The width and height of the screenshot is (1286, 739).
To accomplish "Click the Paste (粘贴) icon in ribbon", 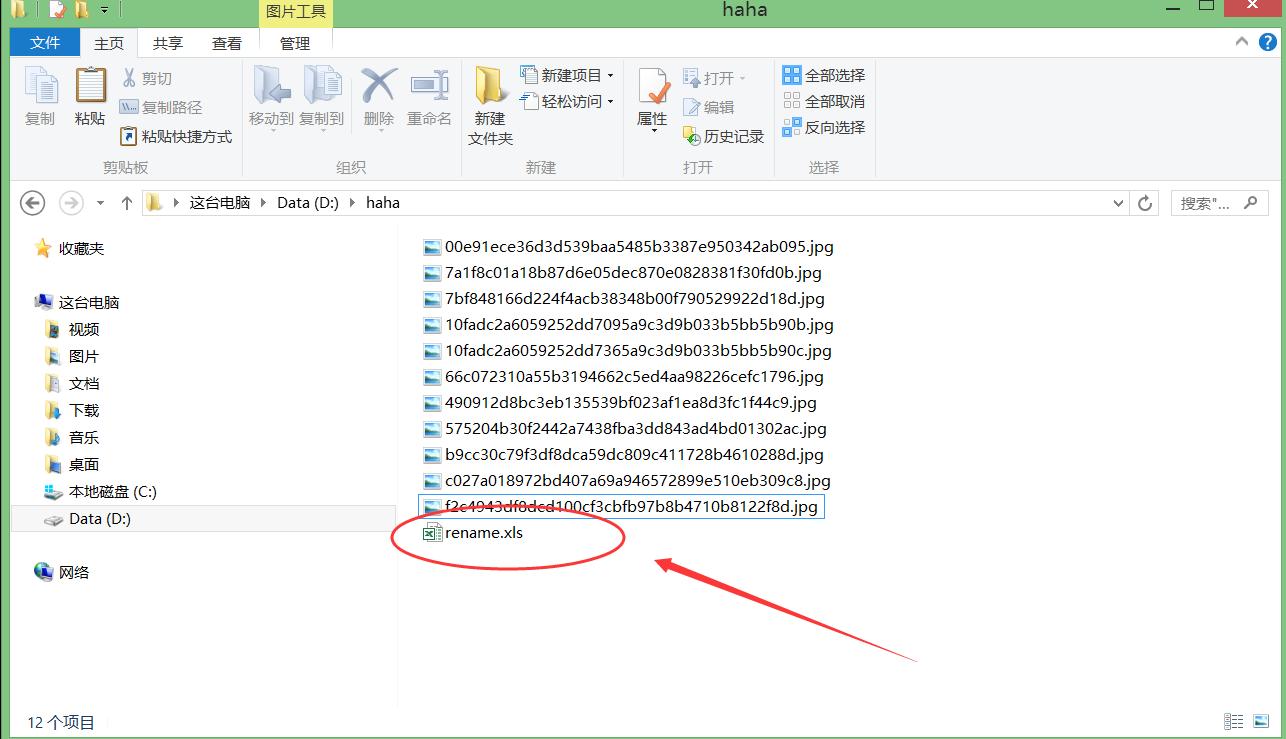I will point(90,95).
